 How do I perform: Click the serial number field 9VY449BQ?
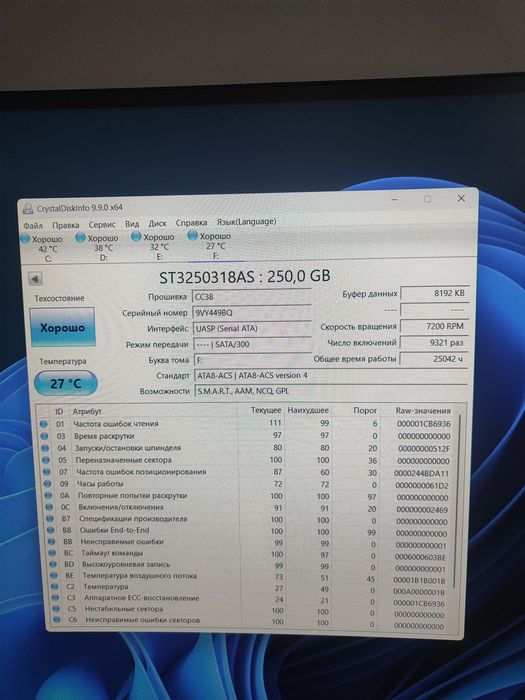tap(252, 312)
